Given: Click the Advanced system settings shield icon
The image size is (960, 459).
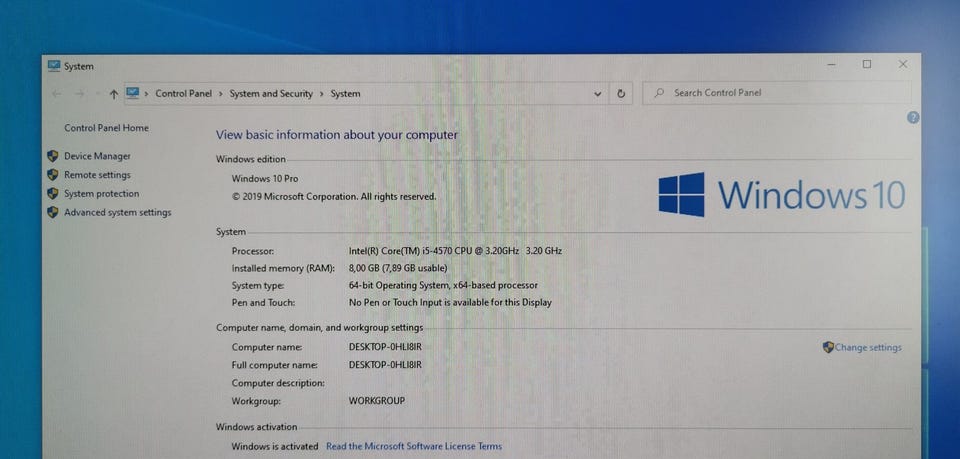Looking at the screenshot, I should click(53, 212).
